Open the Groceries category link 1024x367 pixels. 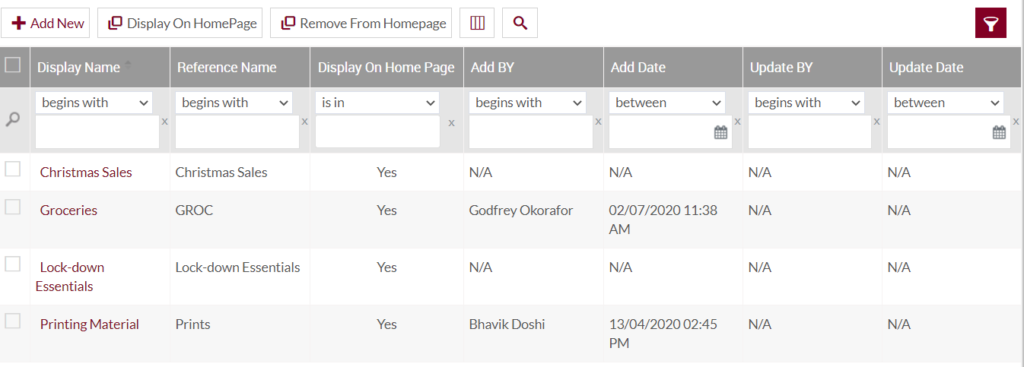pos(69,210)
